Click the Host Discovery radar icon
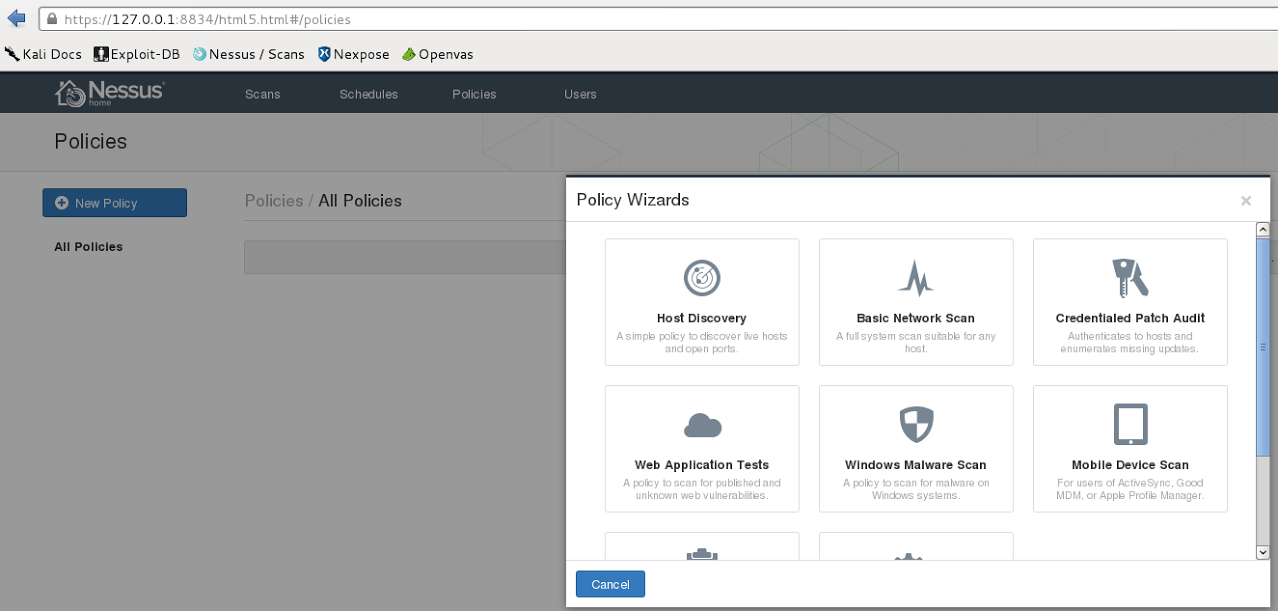Image resolution: width=1278 pixels, height=611 pixels. click(702, 278)
